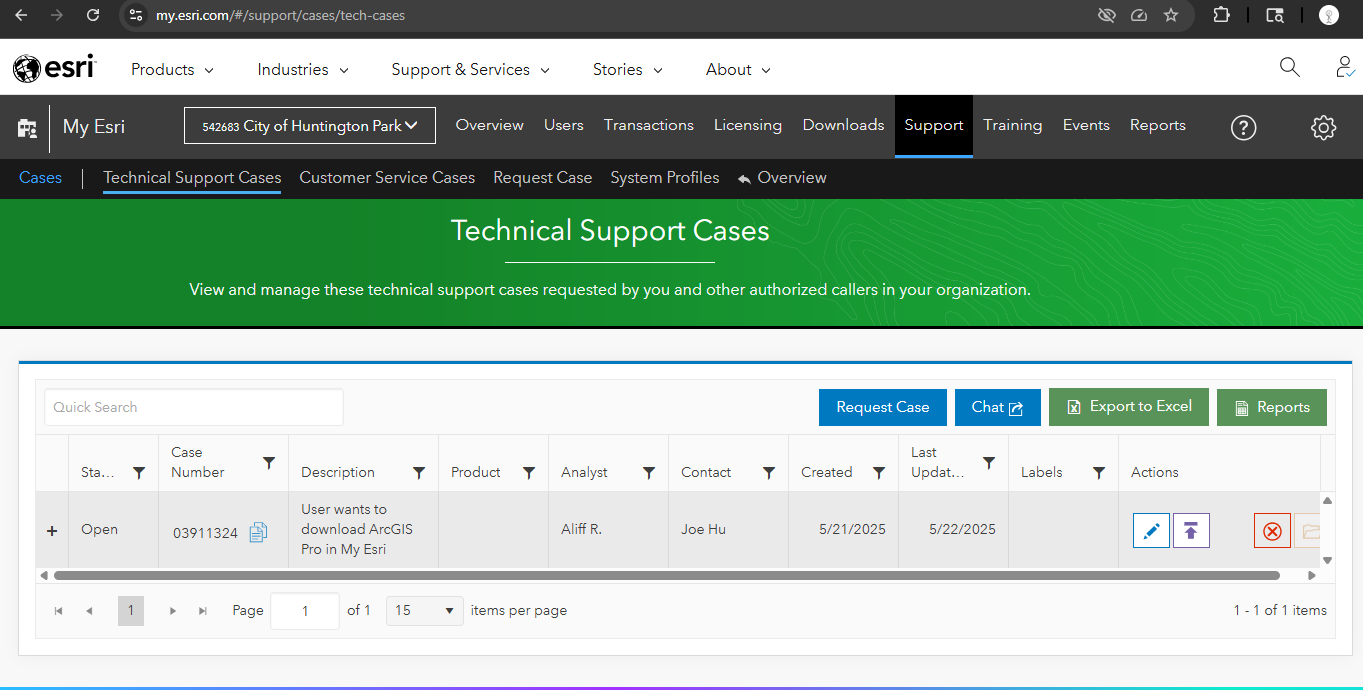Screen dimensions: 1363x690
Task: Filter the Last Updated column
Action: 989,463
